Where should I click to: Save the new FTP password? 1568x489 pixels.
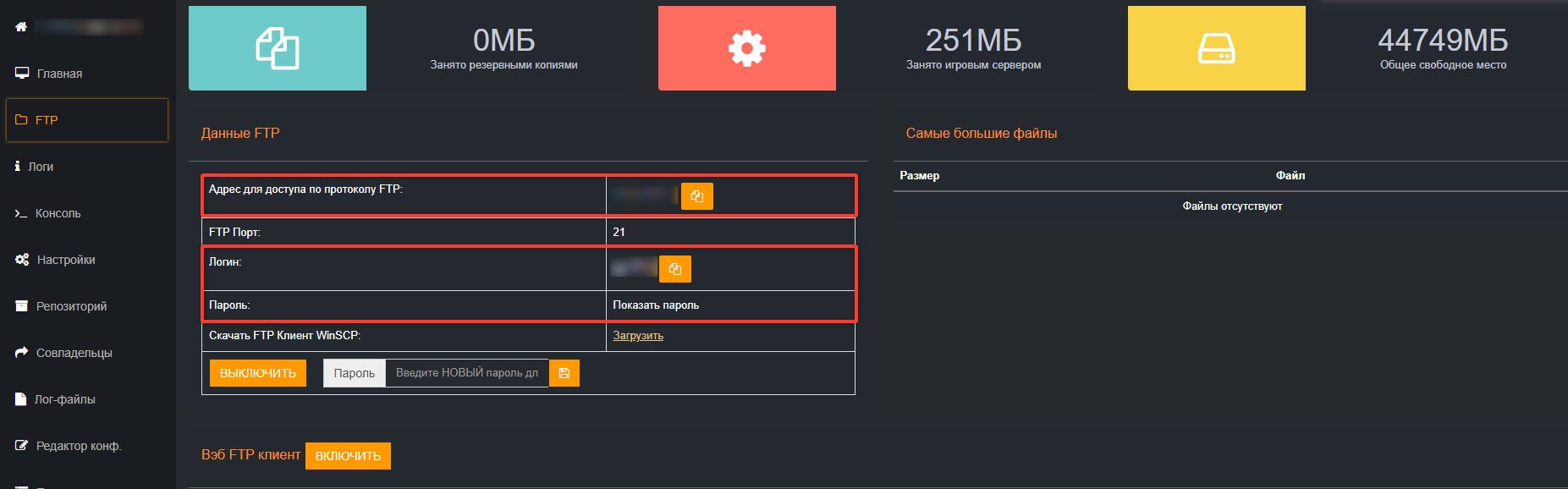564,373
